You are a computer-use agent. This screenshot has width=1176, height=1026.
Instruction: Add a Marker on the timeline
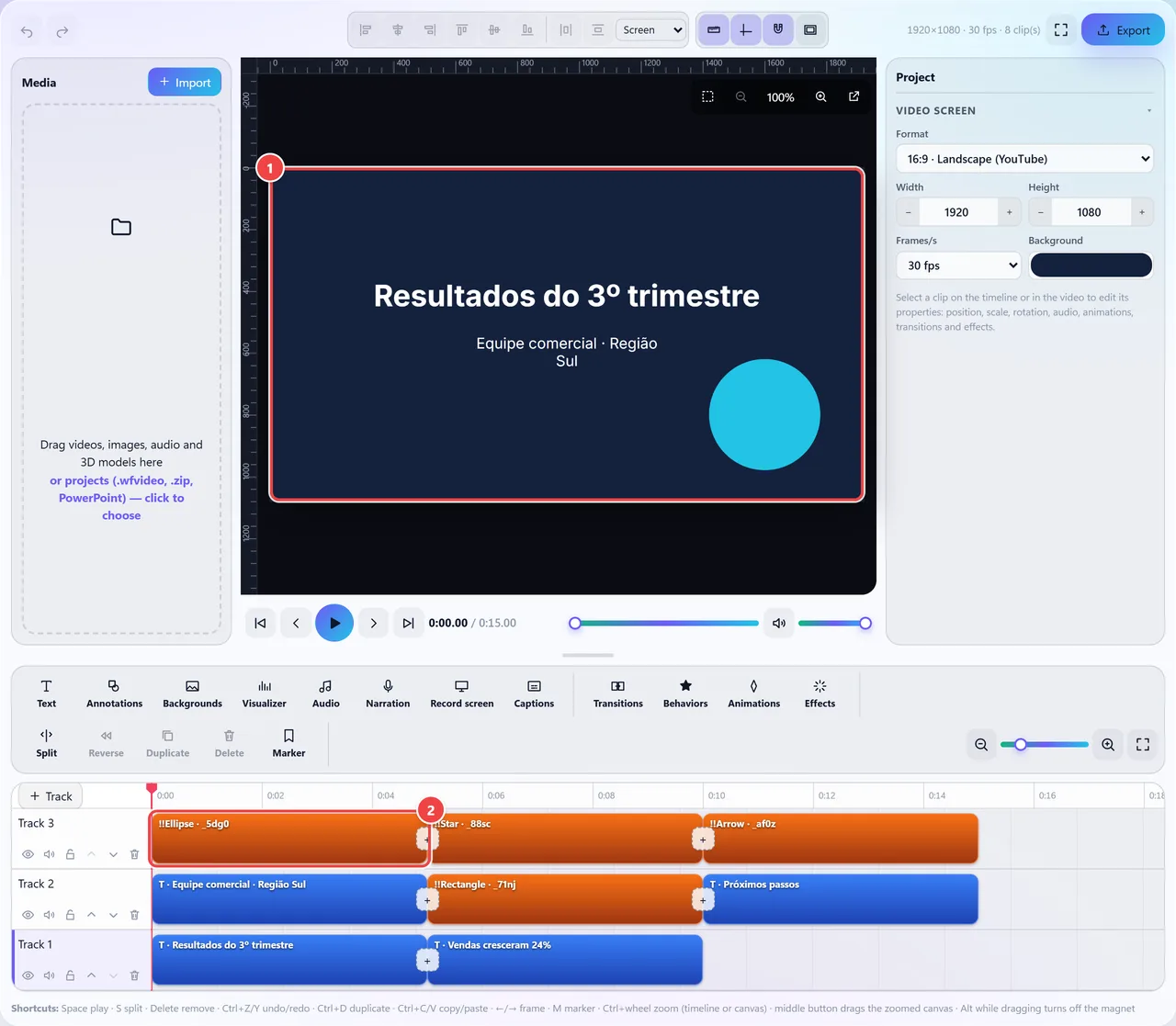[288, 743]
